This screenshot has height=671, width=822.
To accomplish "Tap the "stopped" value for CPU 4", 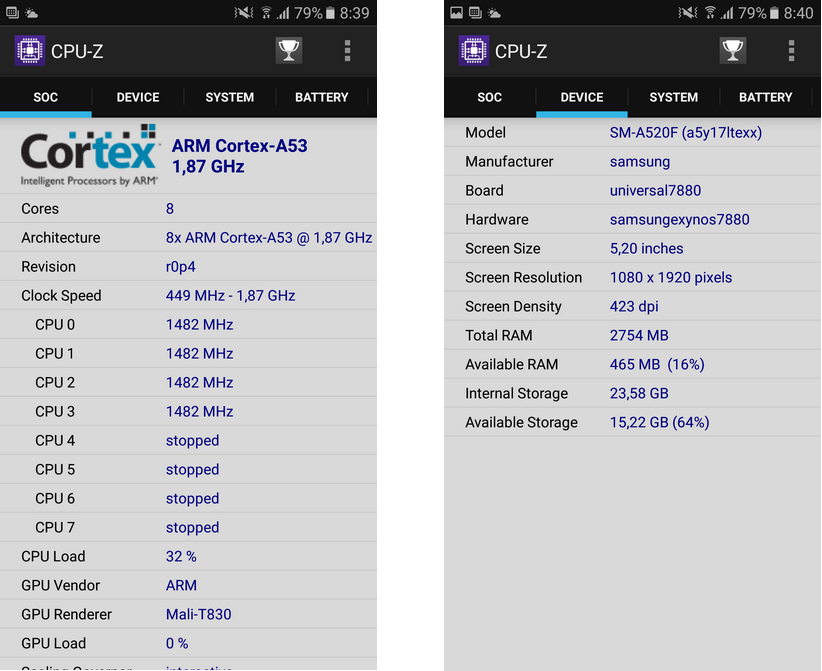I will (192, 441).
